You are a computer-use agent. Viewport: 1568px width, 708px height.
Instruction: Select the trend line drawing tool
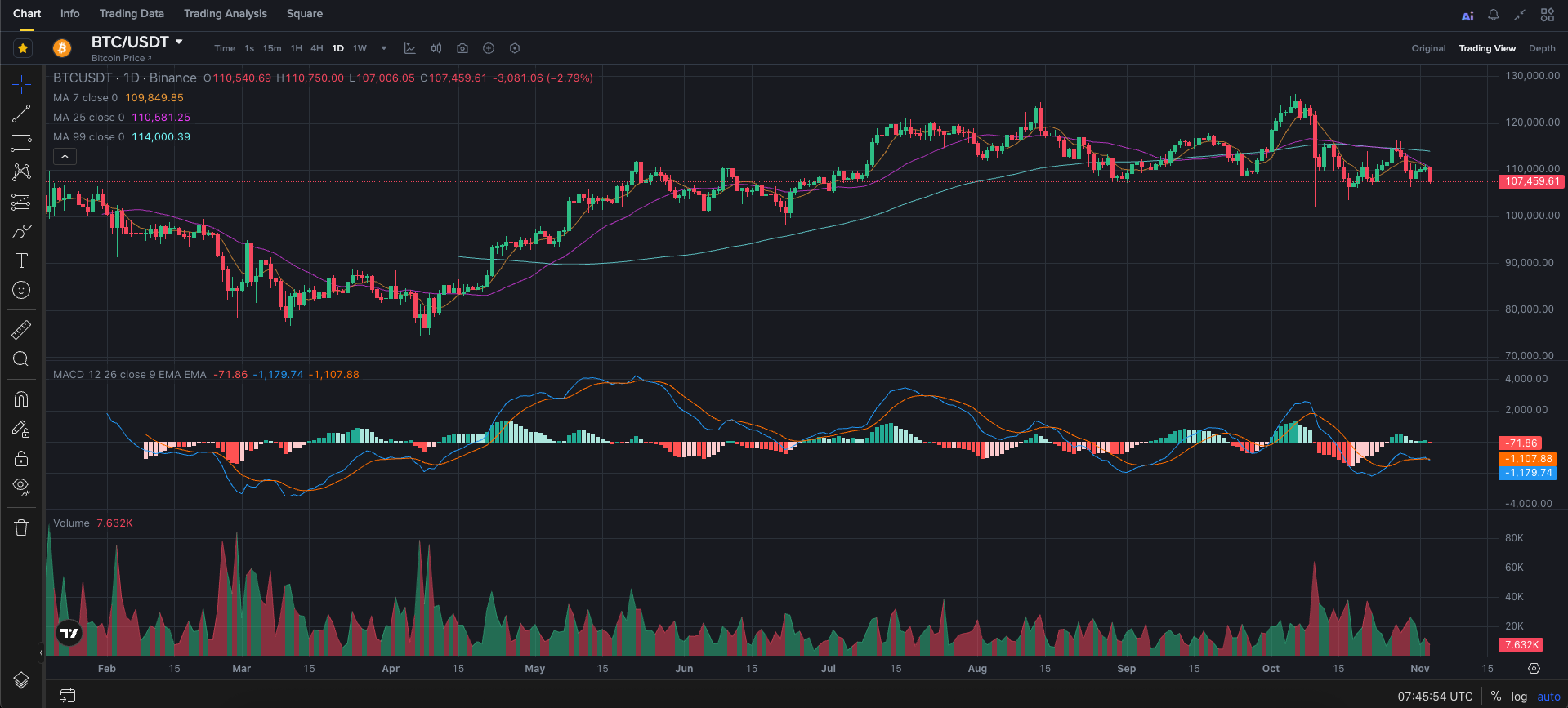coord(21,114)
